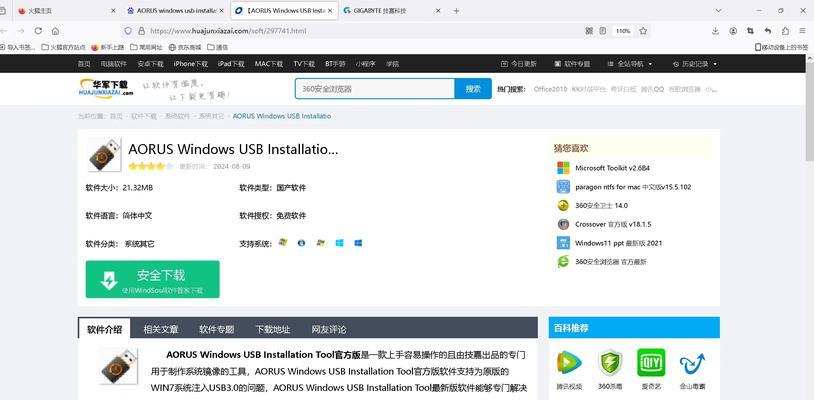814x400 pixels.
Task: Click the 360安全卫士 icon in recommendations
Action: pos(563,205)
